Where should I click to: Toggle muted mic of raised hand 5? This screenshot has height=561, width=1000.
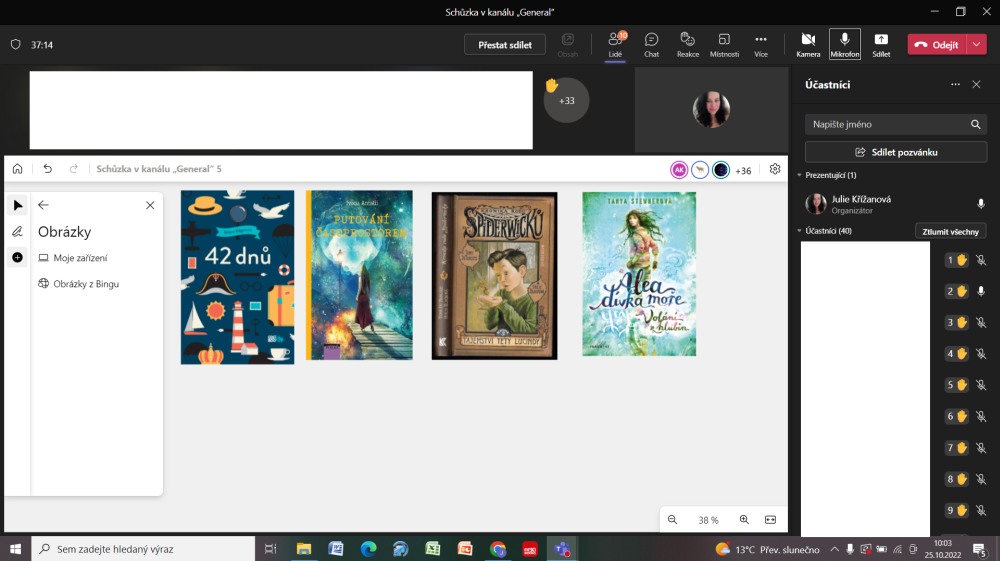click(x=981, y=384)
